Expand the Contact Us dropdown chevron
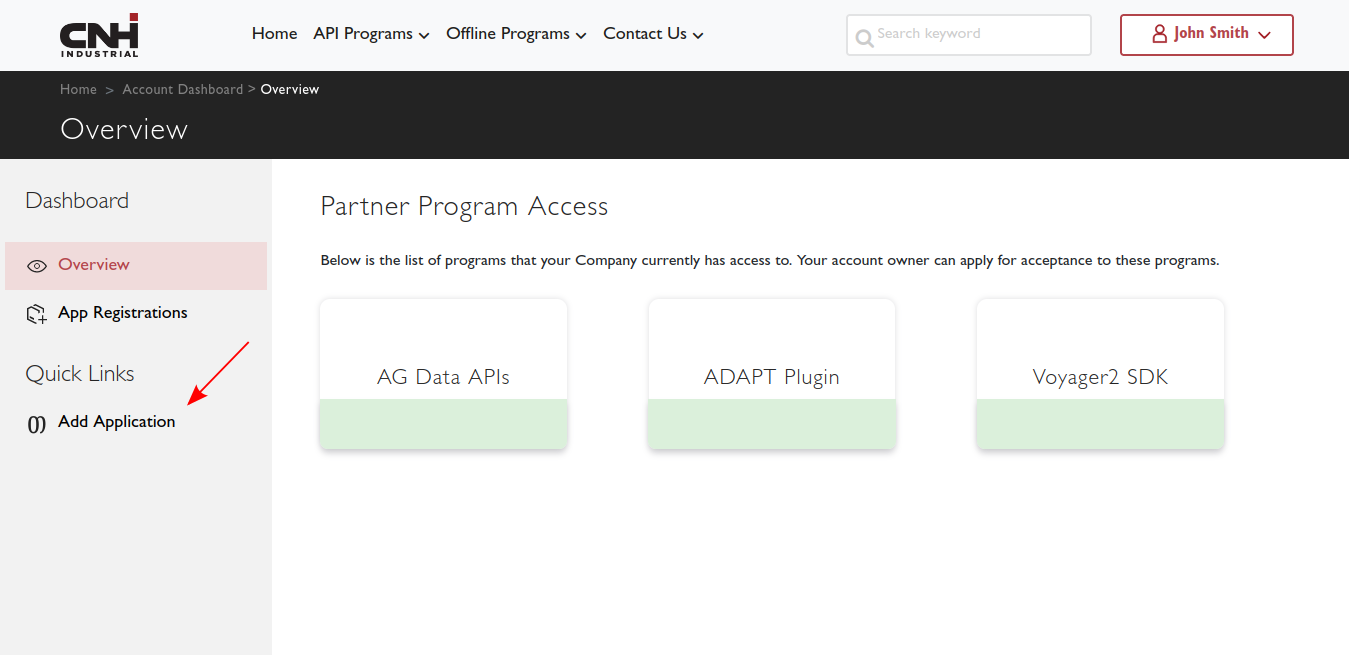This screenshot has width=1349, height=655. [698, 36]
